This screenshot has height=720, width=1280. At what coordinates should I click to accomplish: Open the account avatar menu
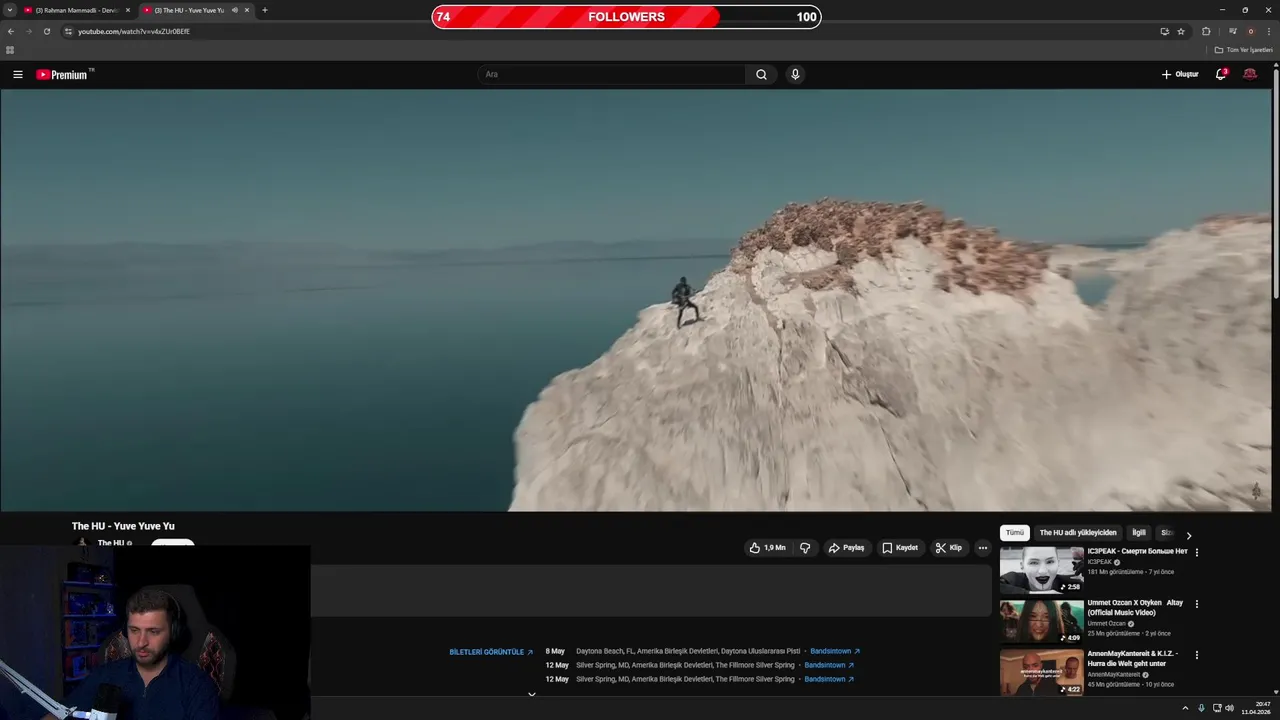point(1250,74)
